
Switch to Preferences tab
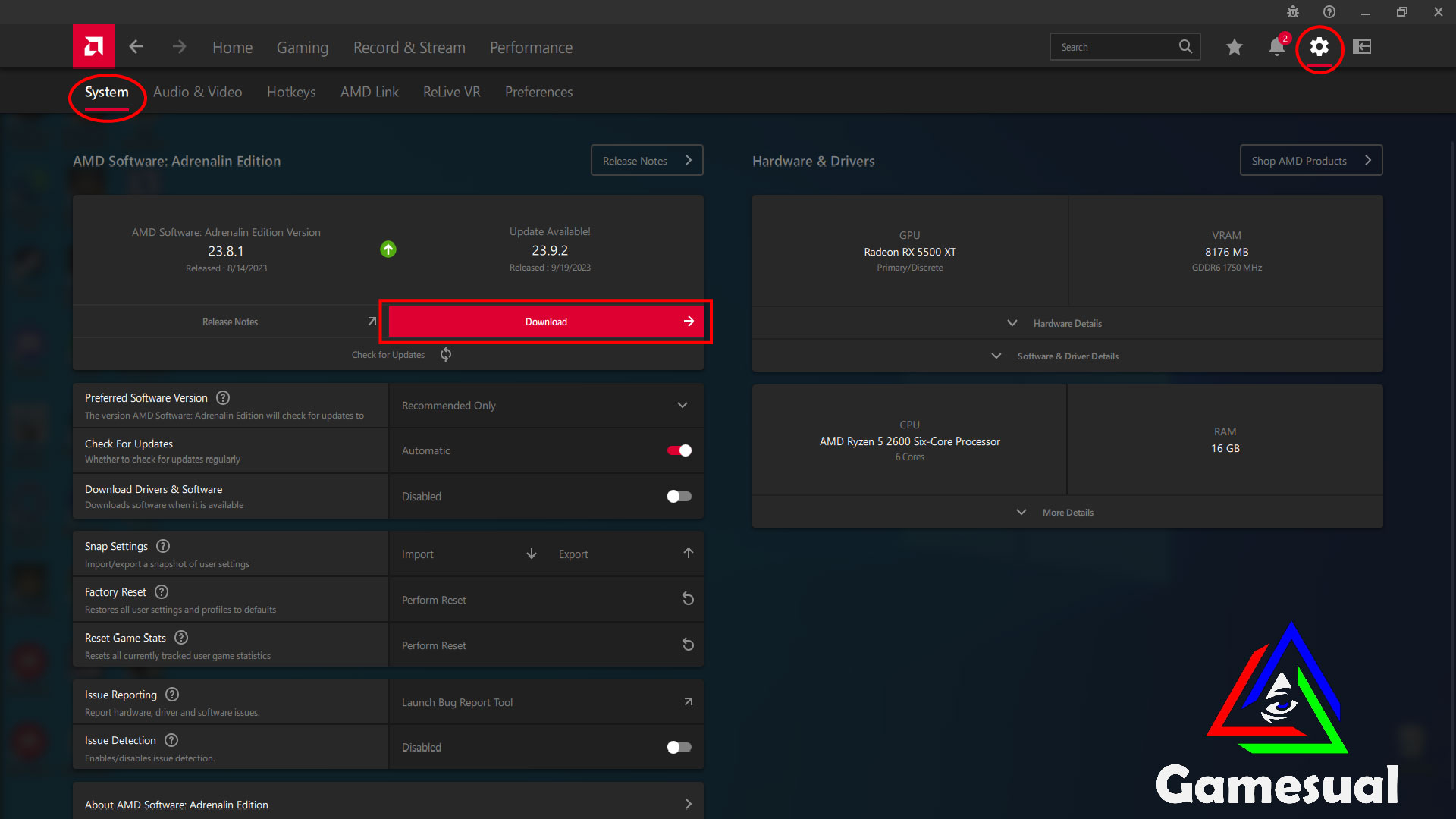[539, 92]
